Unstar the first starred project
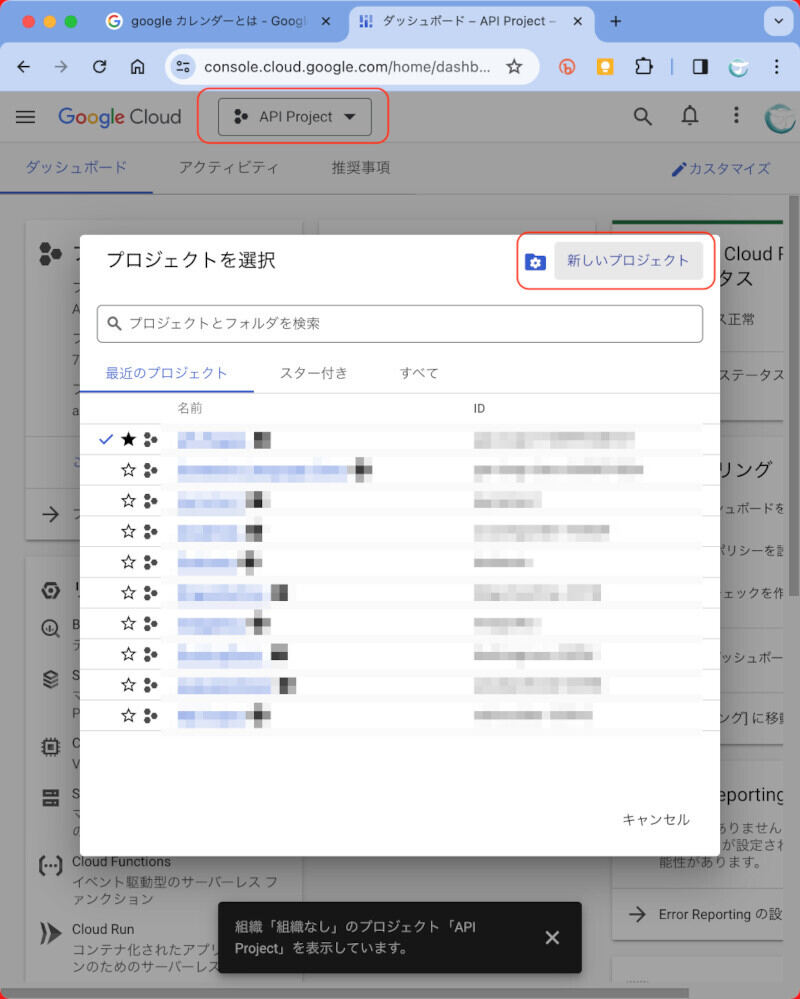 pos(128,439)
